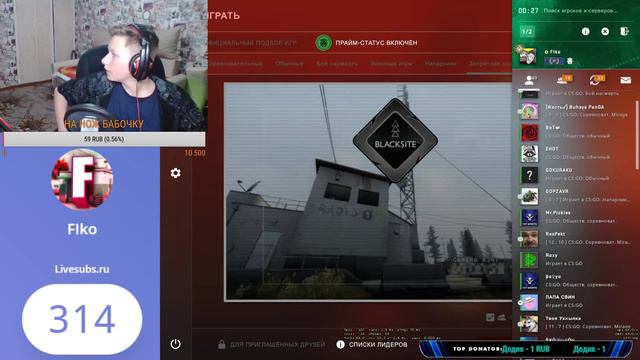640x360 pixels.
Task: Click the friends list vertical scrollbar
Action: 637,135
